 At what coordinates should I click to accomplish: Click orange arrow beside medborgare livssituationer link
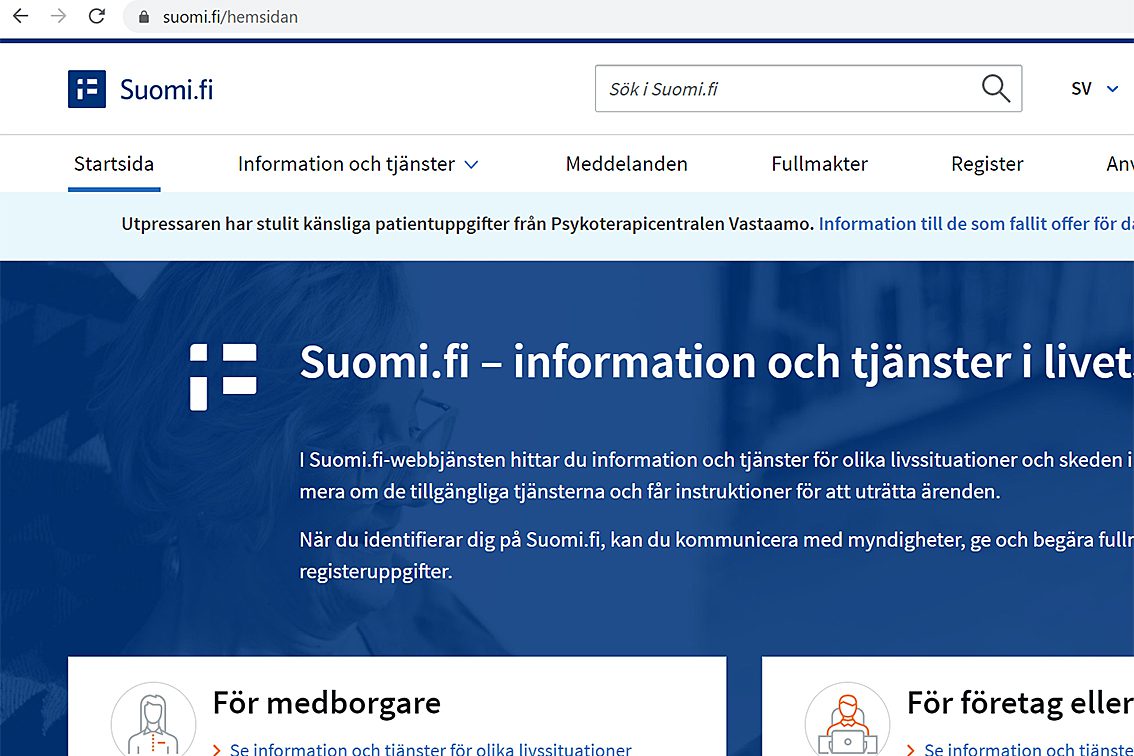[216, 749]
